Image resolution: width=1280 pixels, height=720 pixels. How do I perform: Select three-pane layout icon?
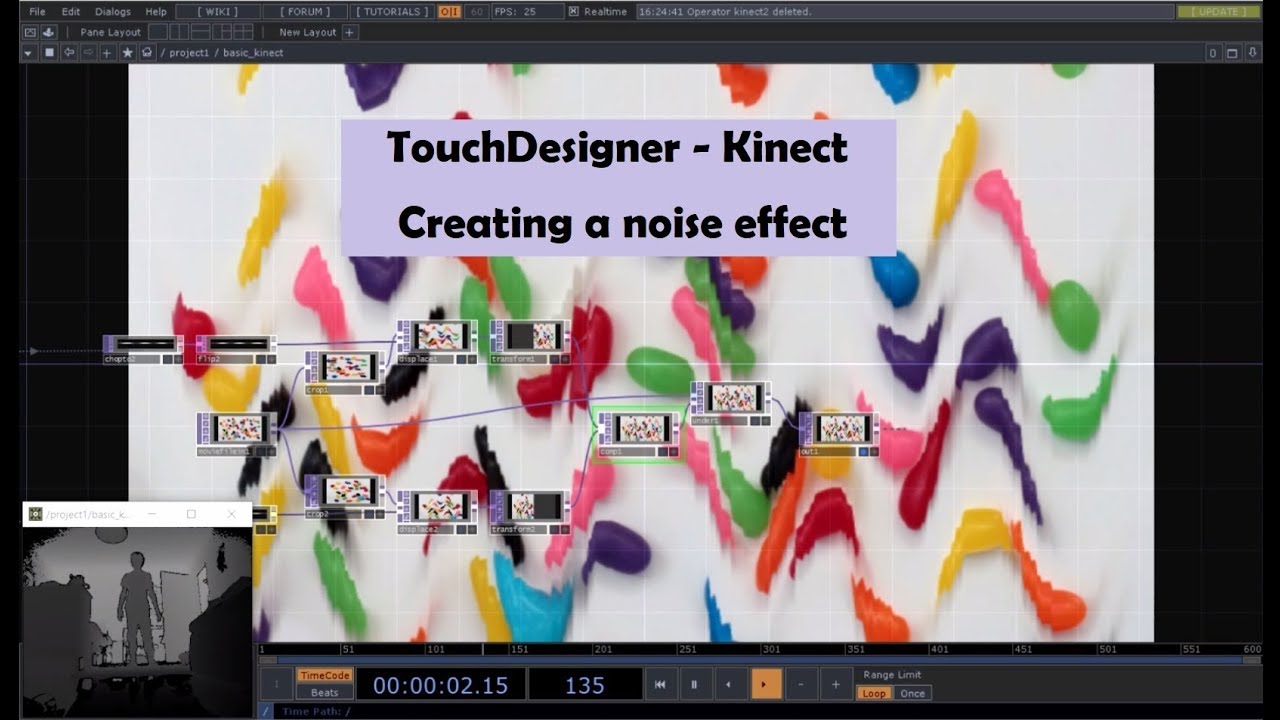223,32
